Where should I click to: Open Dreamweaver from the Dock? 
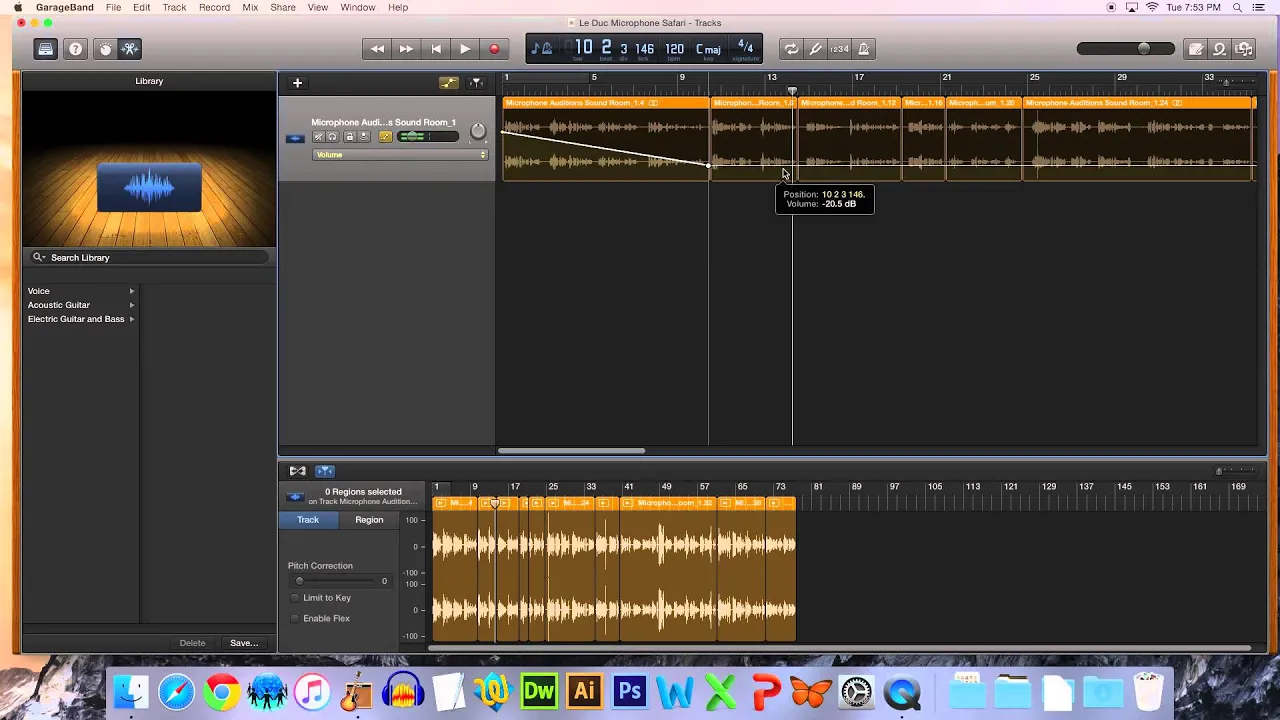coord(539,692)
